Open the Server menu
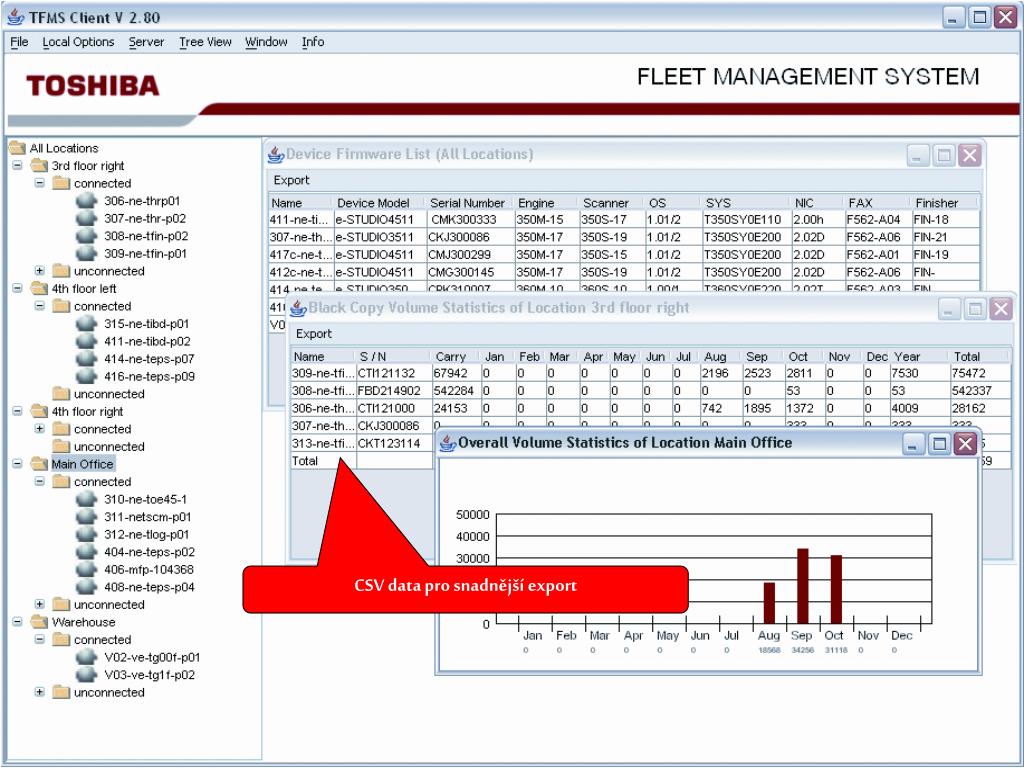The width and height of the screenshot is (1024, 768). click(146, 42)
